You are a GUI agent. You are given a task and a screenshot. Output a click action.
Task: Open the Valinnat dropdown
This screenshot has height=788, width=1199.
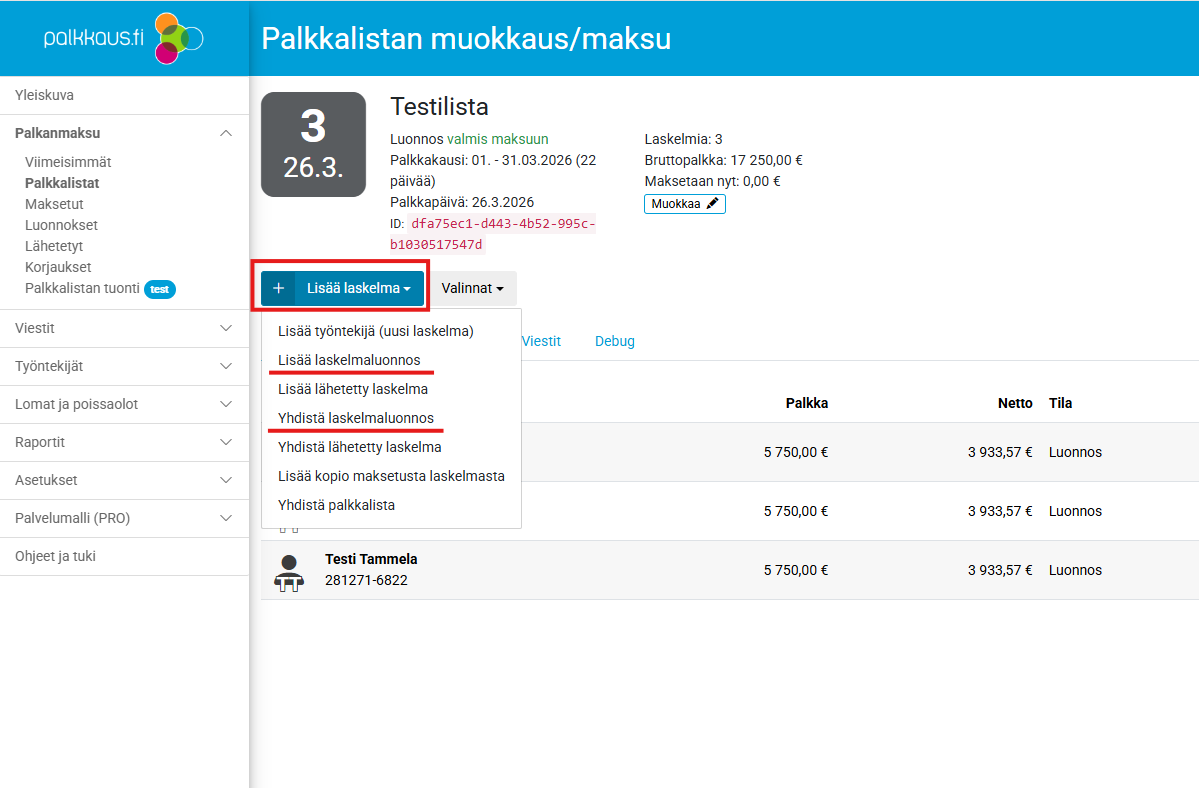point(472,288)
